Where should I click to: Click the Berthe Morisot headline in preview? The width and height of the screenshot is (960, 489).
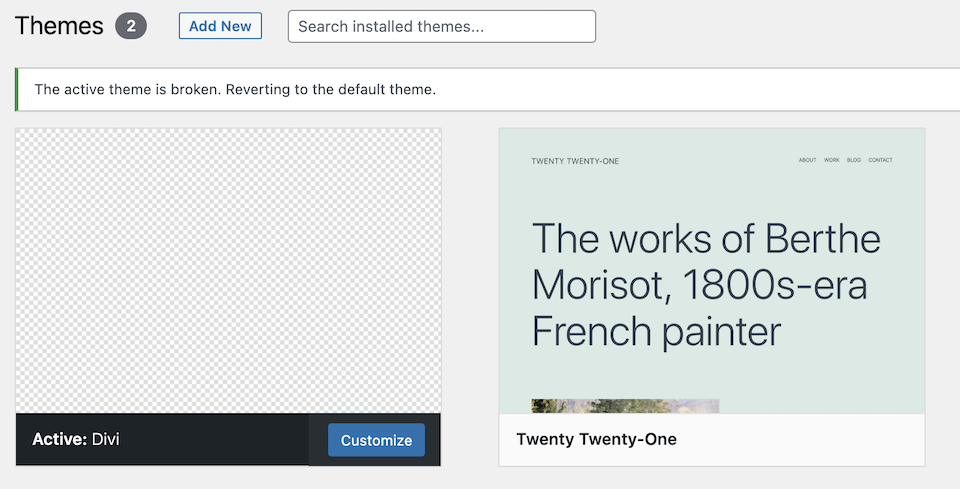point(705,285)
